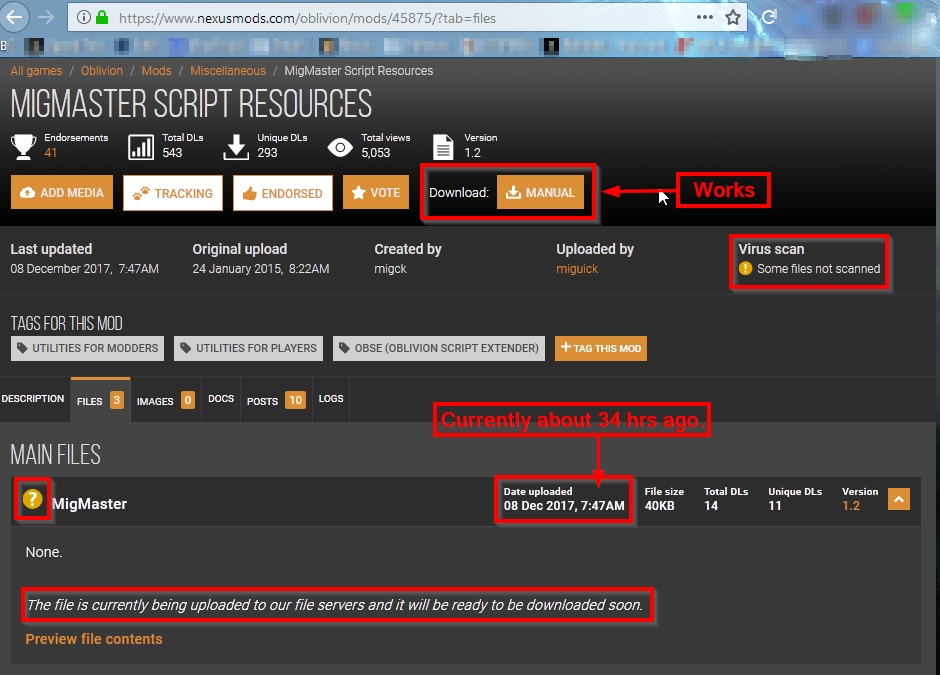Click the virus scan warning exclamation icon
The width and height of the screenshot is (940, 675).
[x=745, y=268]
